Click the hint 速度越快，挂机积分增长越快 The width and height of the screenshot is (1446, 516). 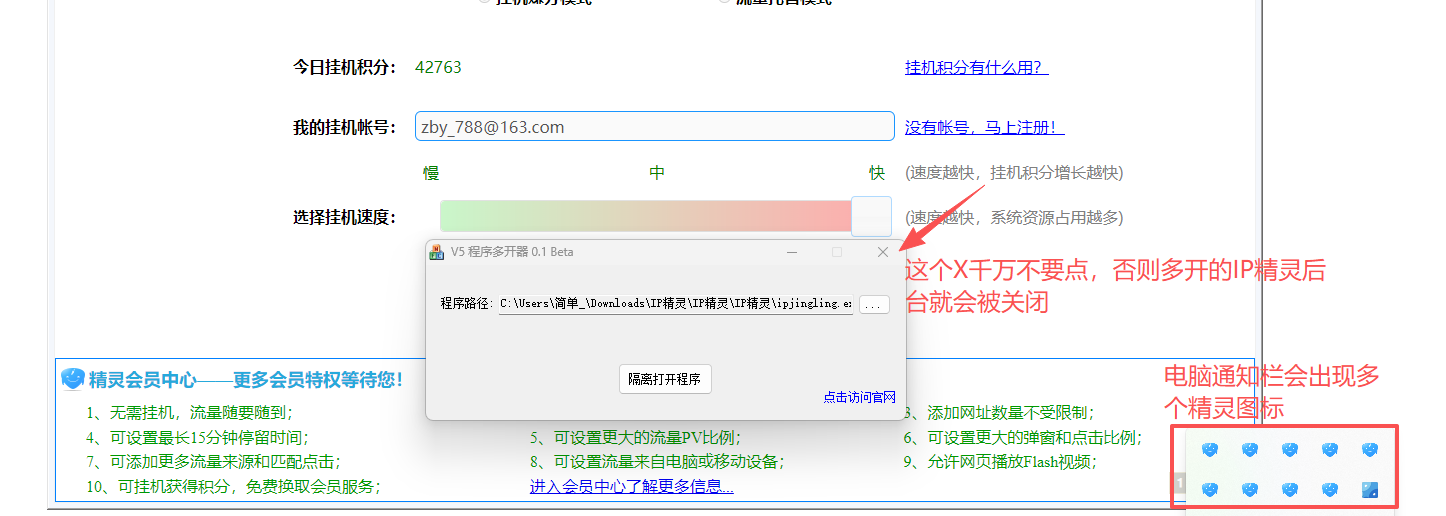(1014, 173)
